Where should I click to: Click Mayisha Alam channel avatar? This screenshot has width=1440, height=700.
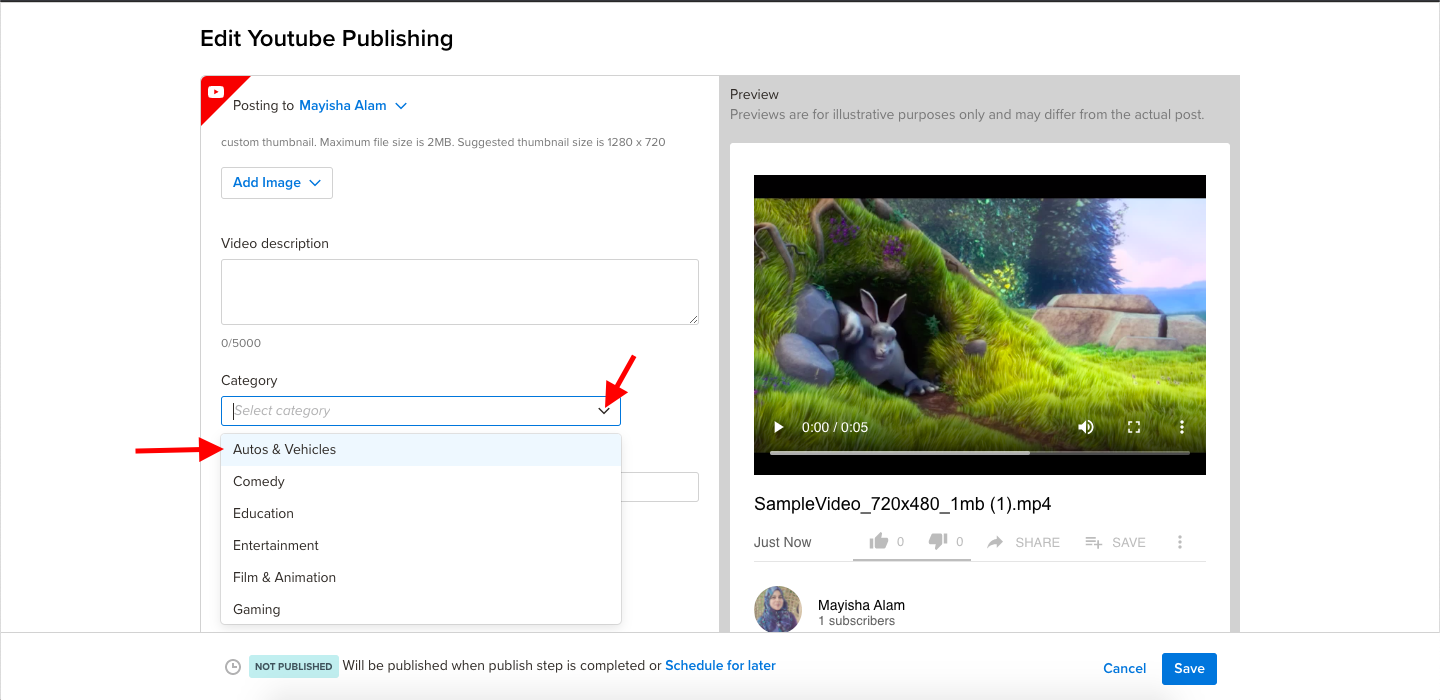pyautogui.click(x=778, y=610)
